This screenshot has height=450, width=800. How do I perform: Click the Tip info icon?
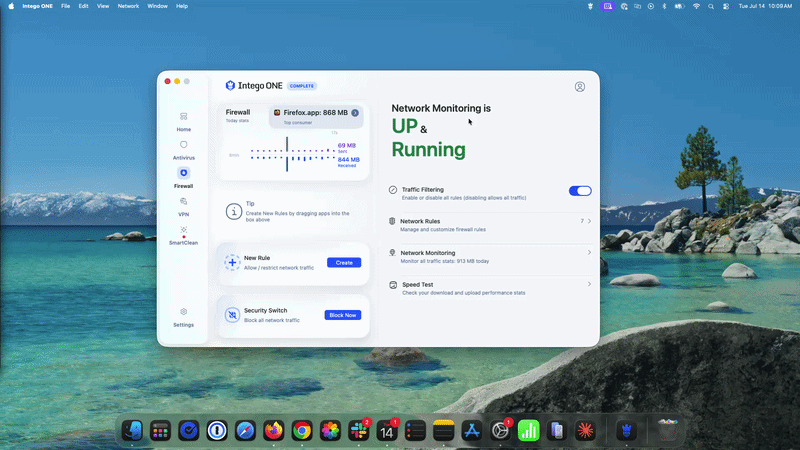coord(234,211)
